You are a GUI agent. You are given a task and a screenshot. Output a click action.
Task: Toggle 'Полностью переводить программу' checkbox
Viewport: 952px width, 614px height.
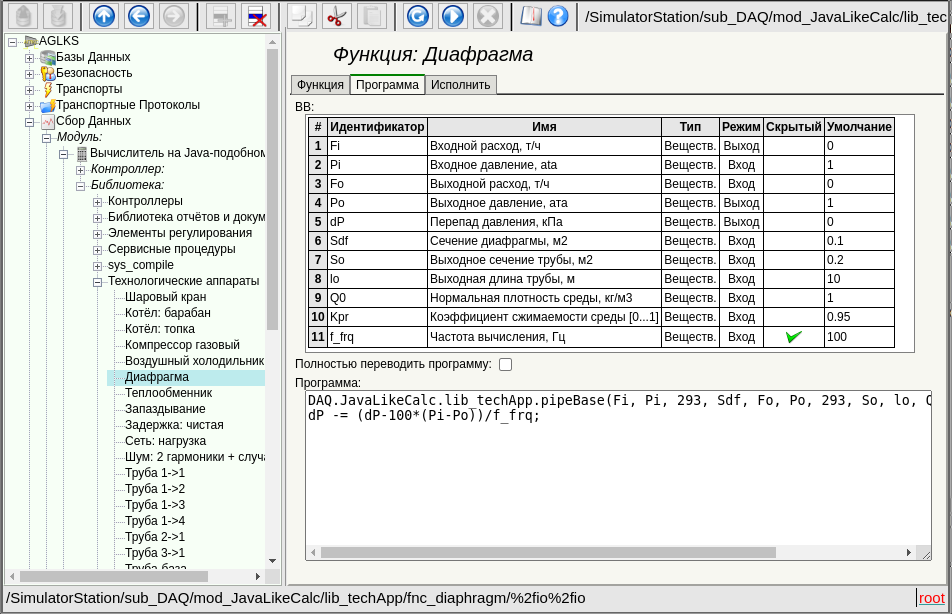coord(506,364)
